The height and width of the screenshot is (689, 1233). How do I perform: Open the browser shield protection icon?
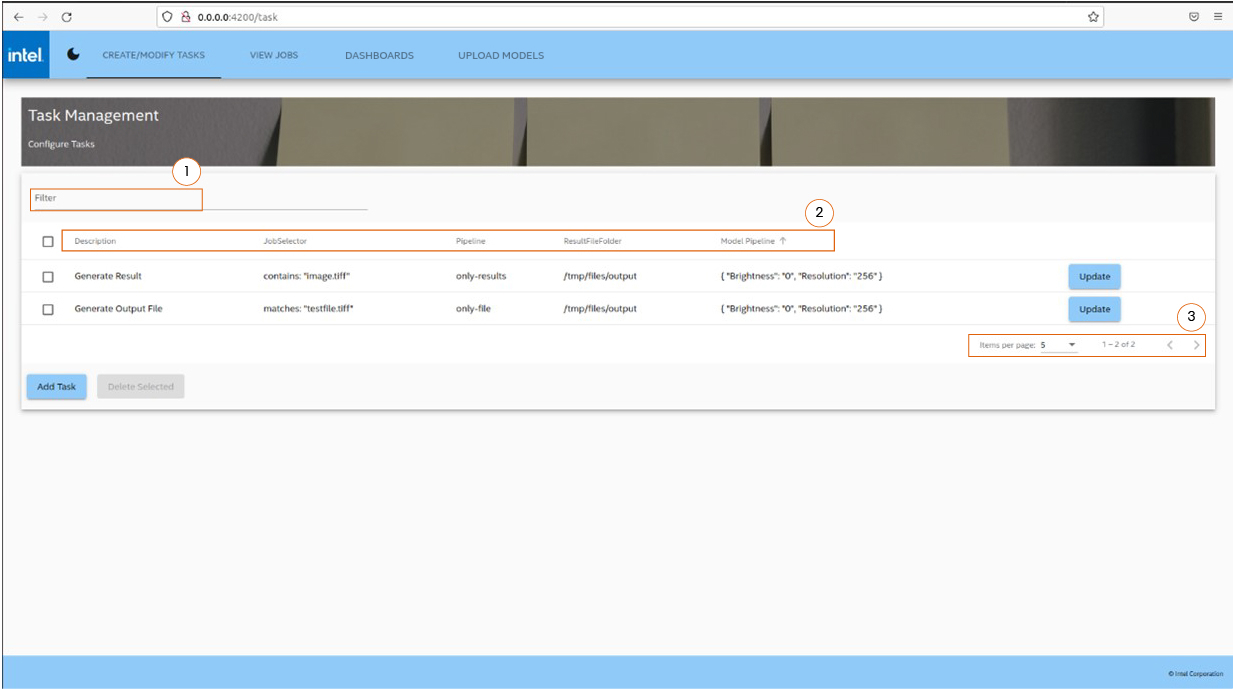pos(166,16)
